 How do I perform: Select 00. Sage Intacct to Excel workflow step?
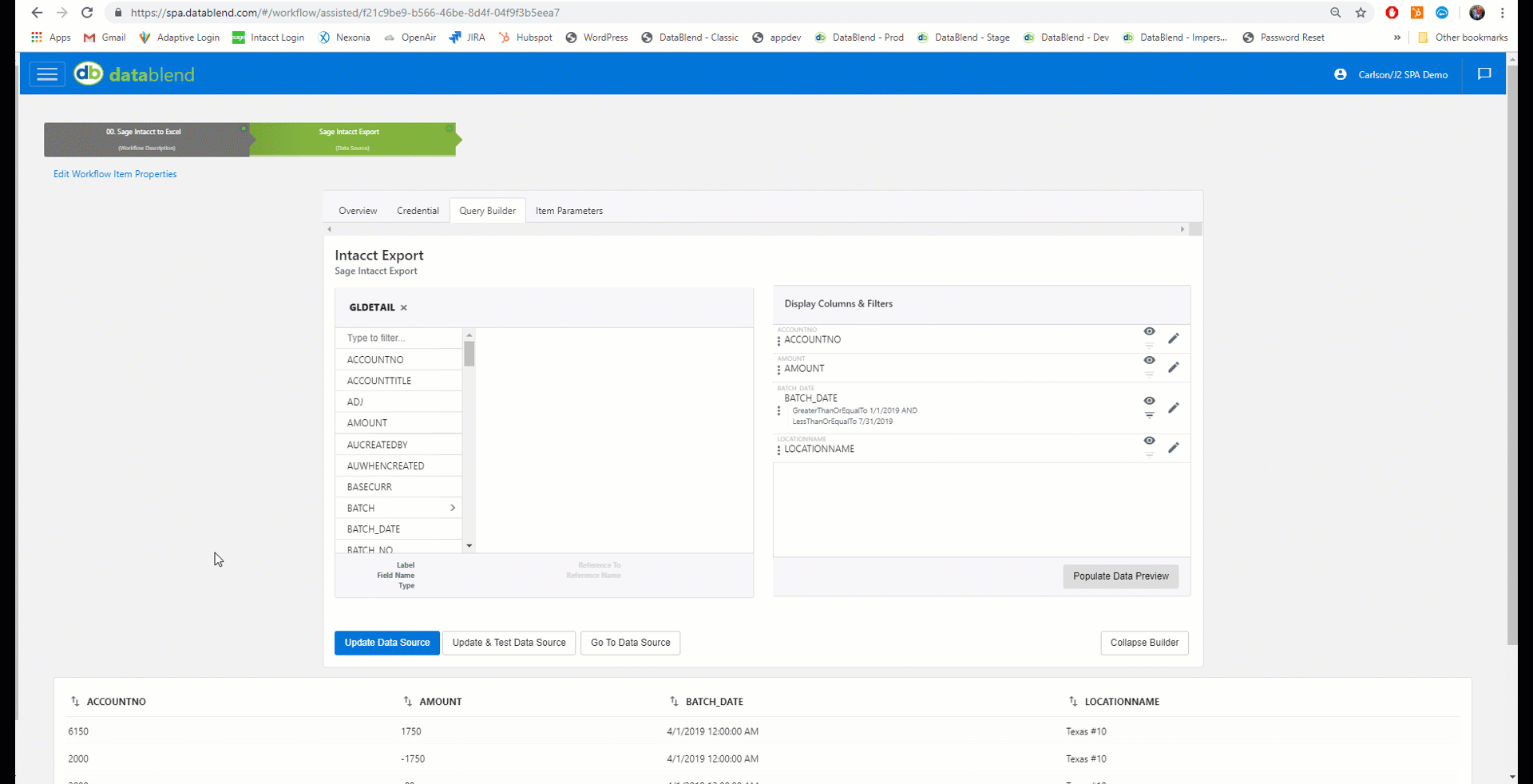click(x=146, y=139)
